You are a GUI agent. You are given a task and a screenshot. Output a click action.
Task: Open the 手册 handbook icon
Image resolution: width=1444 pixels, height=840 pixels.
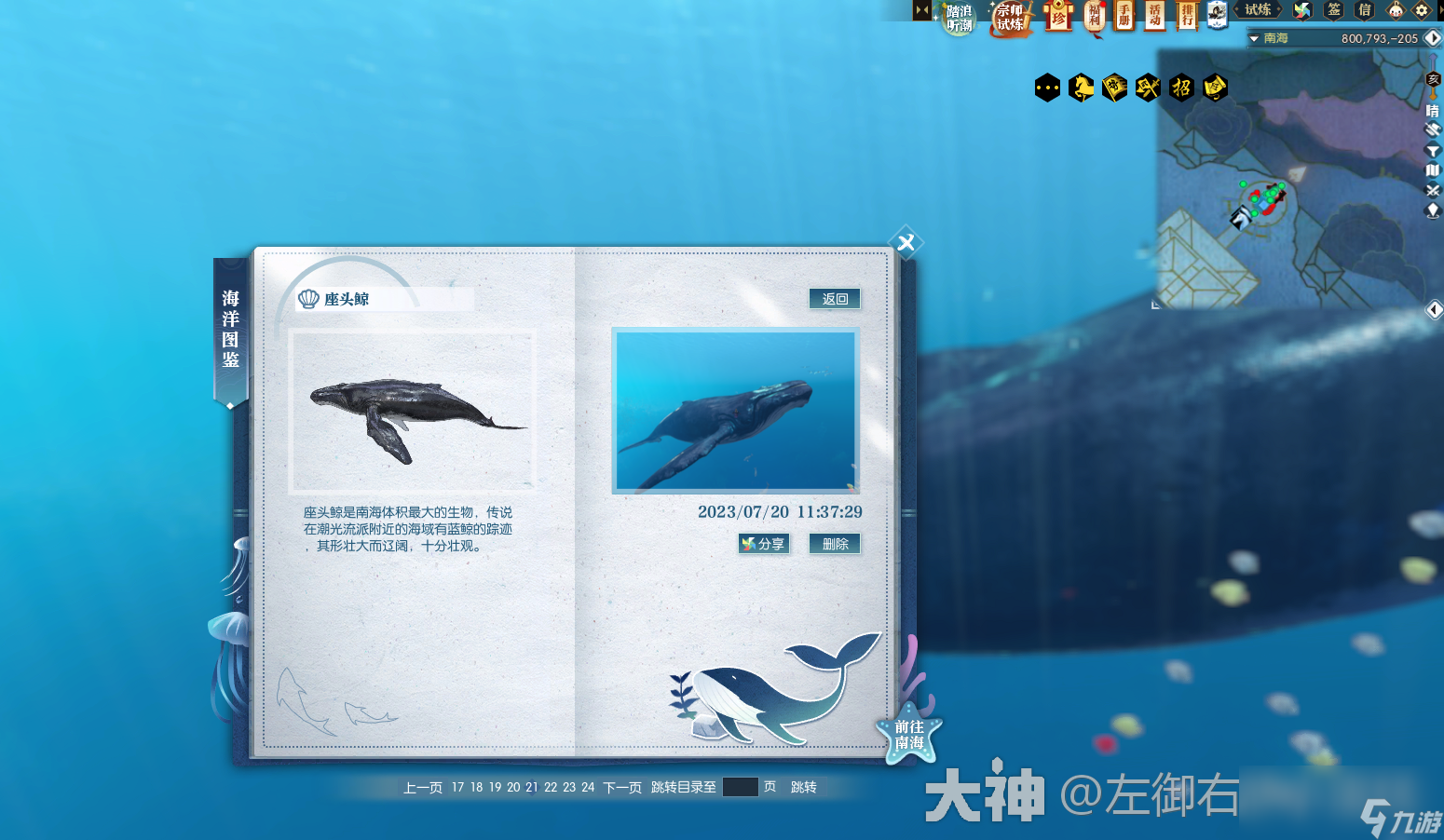(1124, 15)
